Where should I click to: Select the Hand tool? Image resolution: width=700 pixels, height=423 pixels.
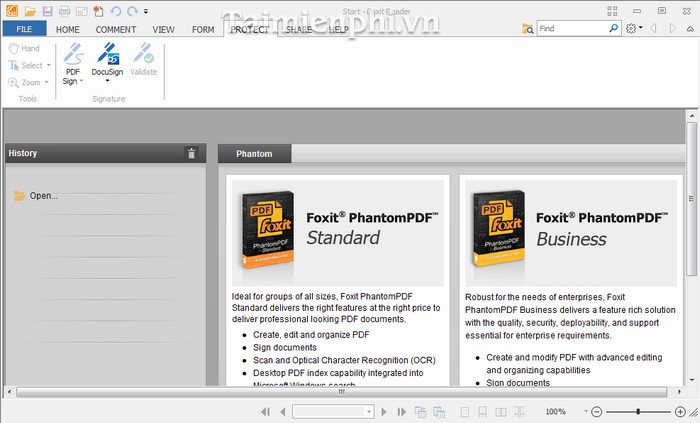coord(25,48)
